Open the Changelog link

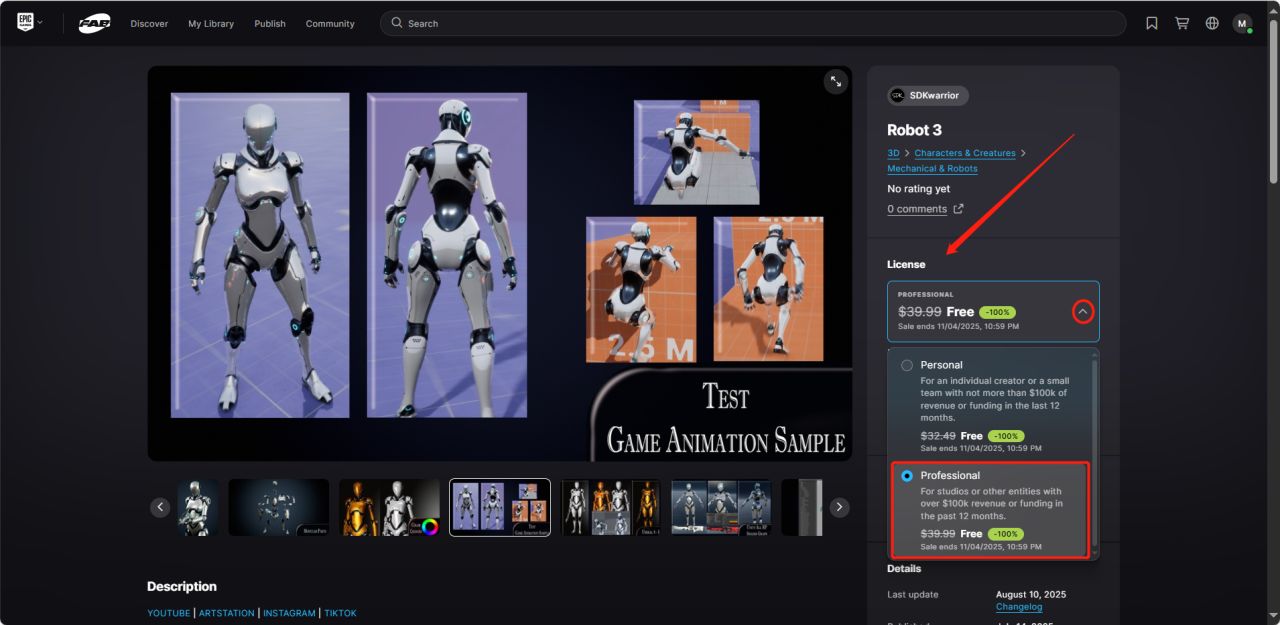pyautogui.click(x=1019, y=607)
